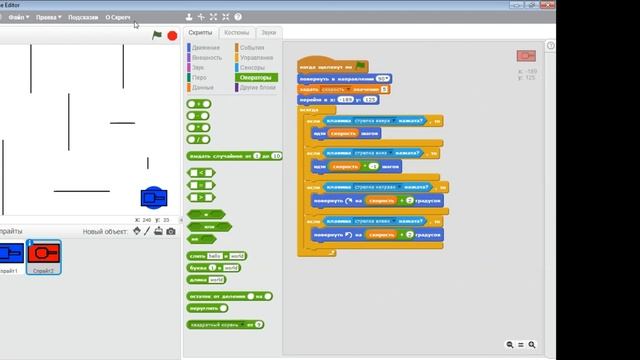Select the Duplicate stamp tool in toolbar

click(x=189, y=17)
